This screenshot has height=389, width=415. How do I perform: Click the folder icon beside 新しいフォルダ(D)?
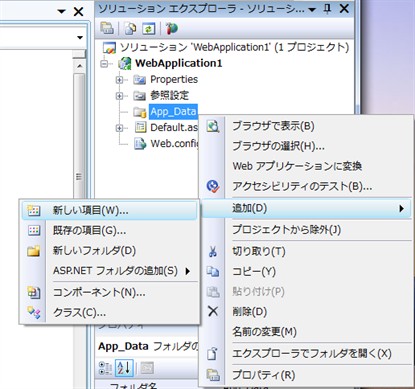click(x=34, y=251)
